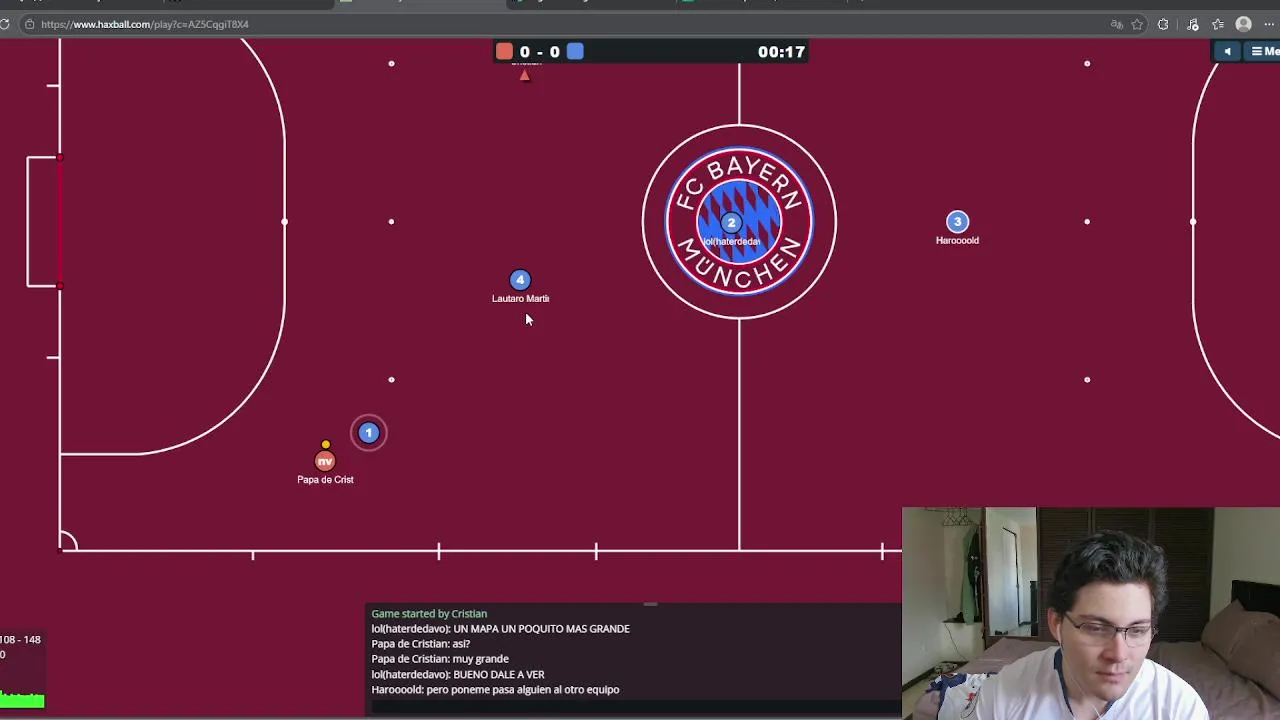This screenshot has height=720, width=1280.
Task: Click red player disc Papa de Crist
Action: tap(325, 461)
